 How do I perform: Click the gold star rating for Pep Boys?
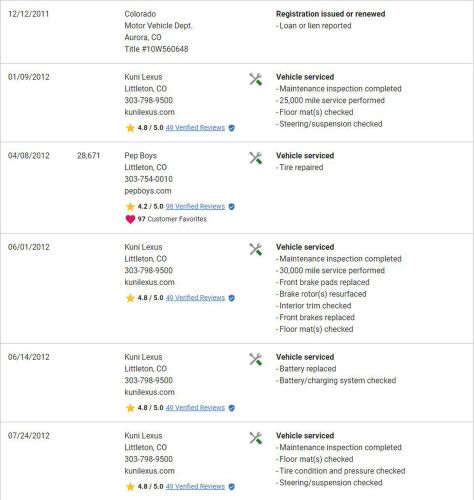(x=130, y=206)
